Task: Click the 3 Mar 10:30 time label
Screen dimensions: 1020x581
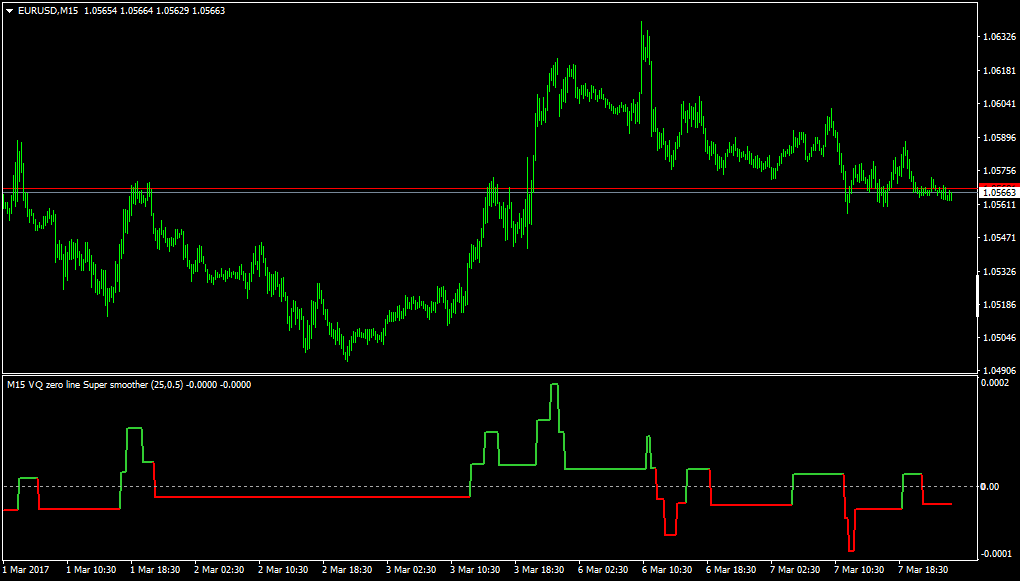Action: 475,570
